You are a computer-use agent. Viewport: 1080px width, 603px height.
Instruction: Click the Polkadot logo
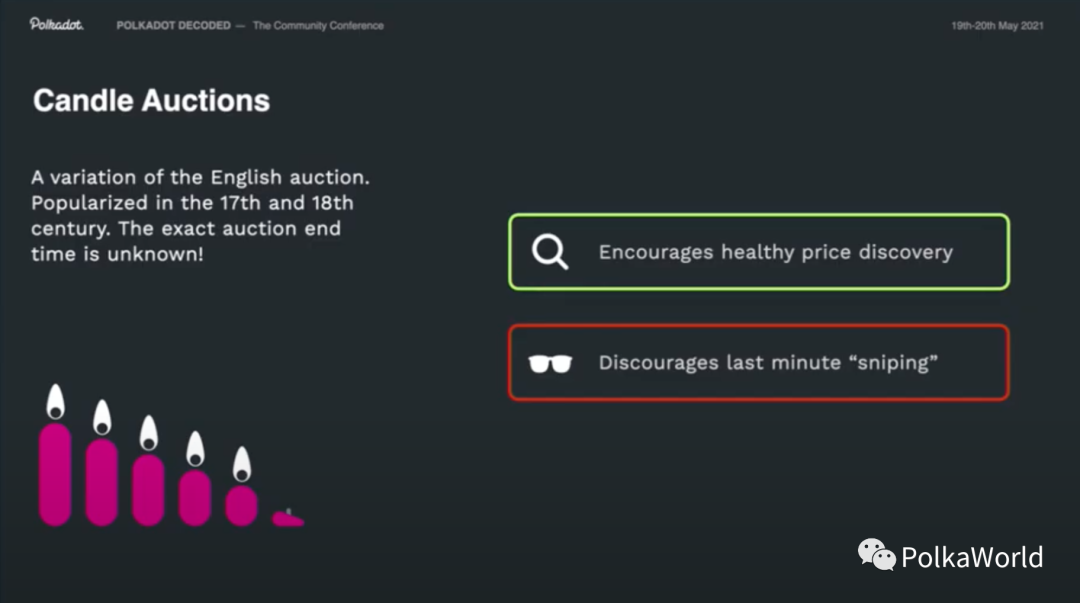[56, 25]
